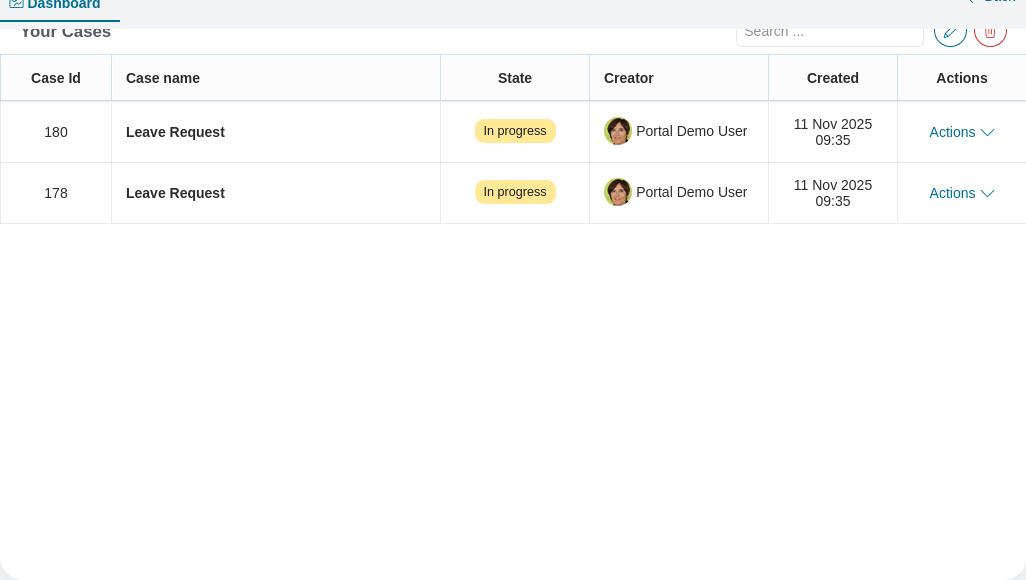Image resolution: width=1026 pixels, height=580 pixels.
Task: Click the In progress badge for case 178
Action: tap(515, 192)
